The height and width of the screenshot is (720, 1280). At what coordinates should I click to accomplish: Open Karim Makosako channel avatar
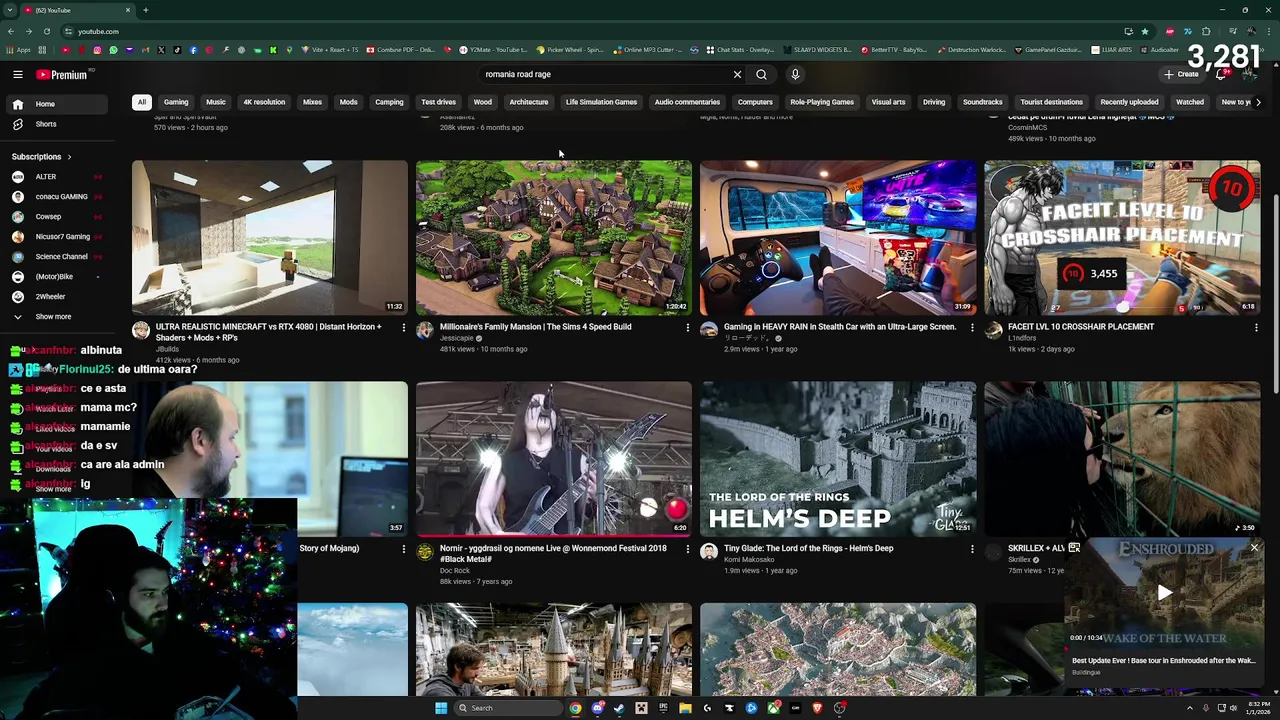click(709, 551)
